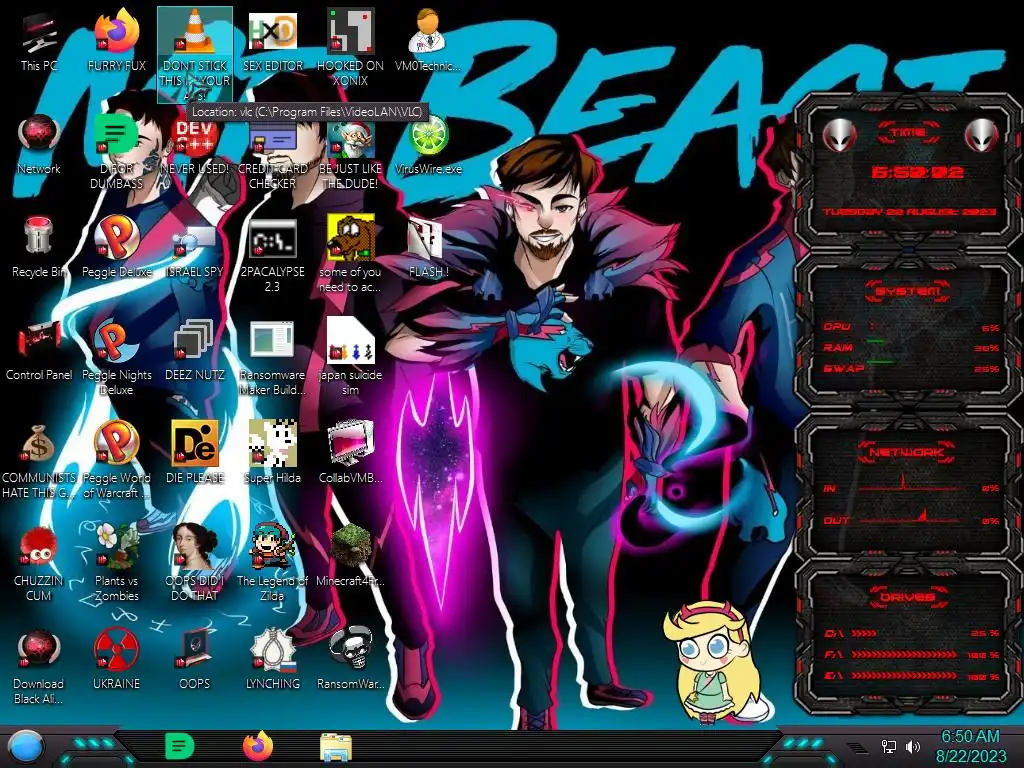Image resolution: width=1024 pixels, height=768 pixels.
Task: Click the Star Butterfly desktop mascot
Action: point(714,662)
